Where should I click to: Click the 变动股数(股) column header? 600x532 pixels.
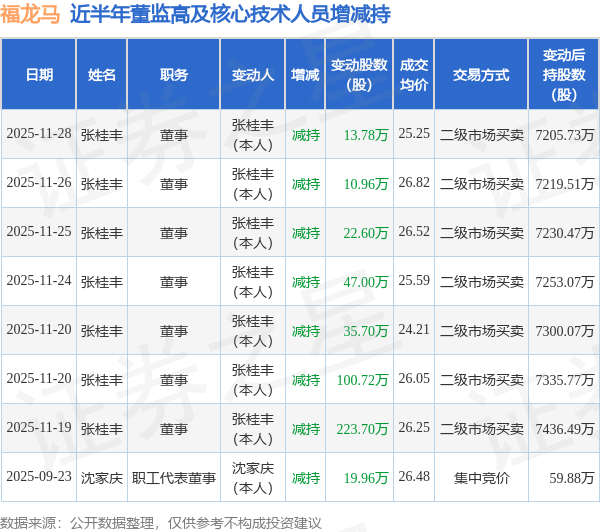pyautogui.click(x=359, y=75)
